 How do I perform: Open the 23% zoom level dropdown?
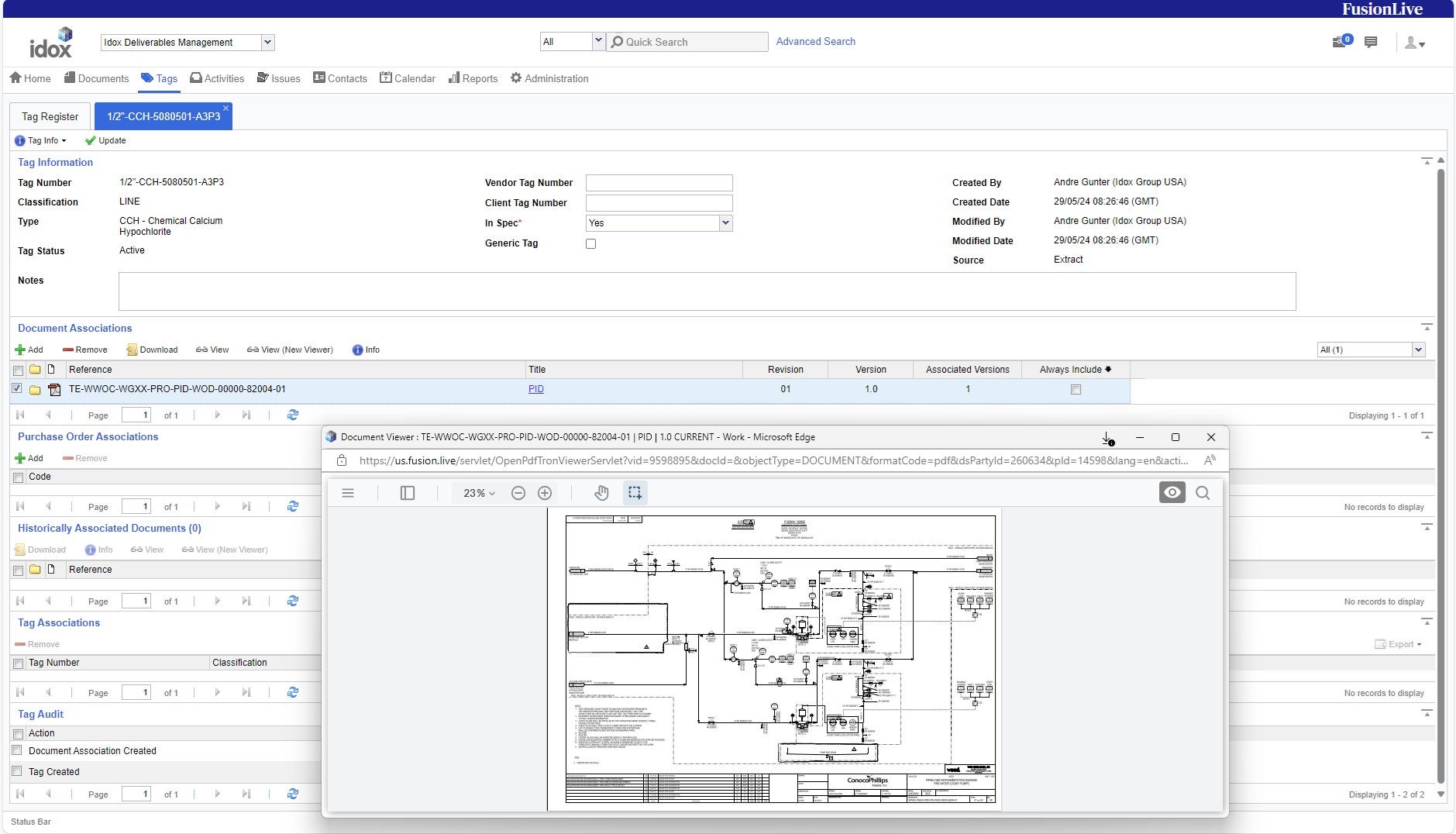click(x=479, y=493)
